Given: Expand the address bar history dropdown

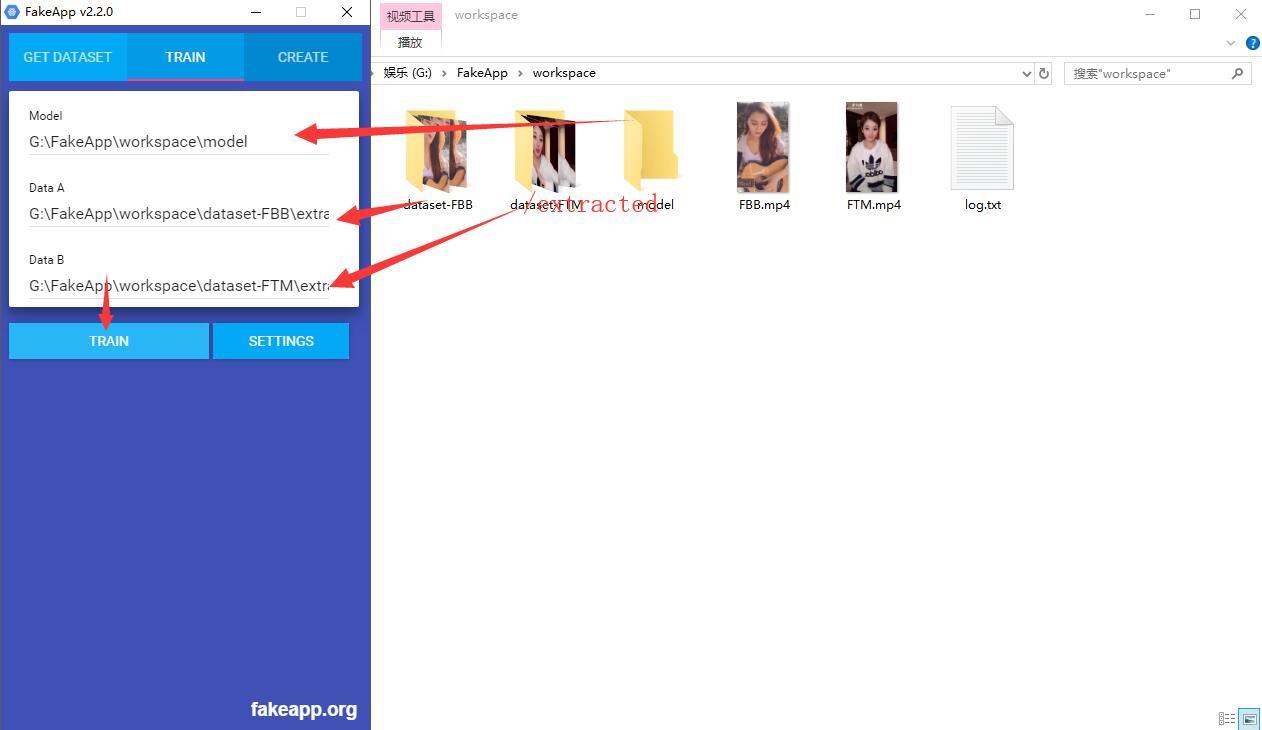Looking at the screenshot, I should (x=1026, y=74).
